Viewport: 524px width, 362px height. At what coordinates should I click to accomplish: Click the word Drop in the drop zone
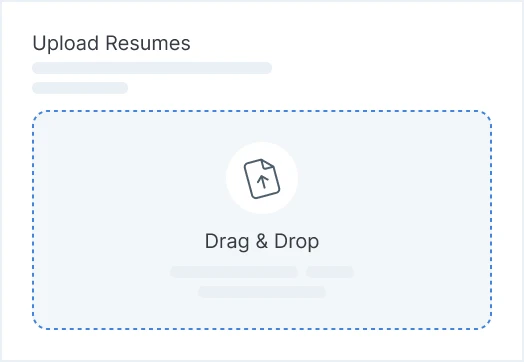[297, 241]
